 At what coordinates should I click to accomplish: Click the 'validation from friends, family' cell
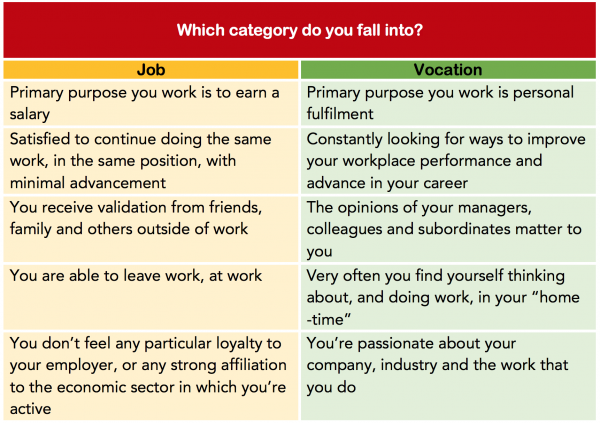tap(150, 218)
